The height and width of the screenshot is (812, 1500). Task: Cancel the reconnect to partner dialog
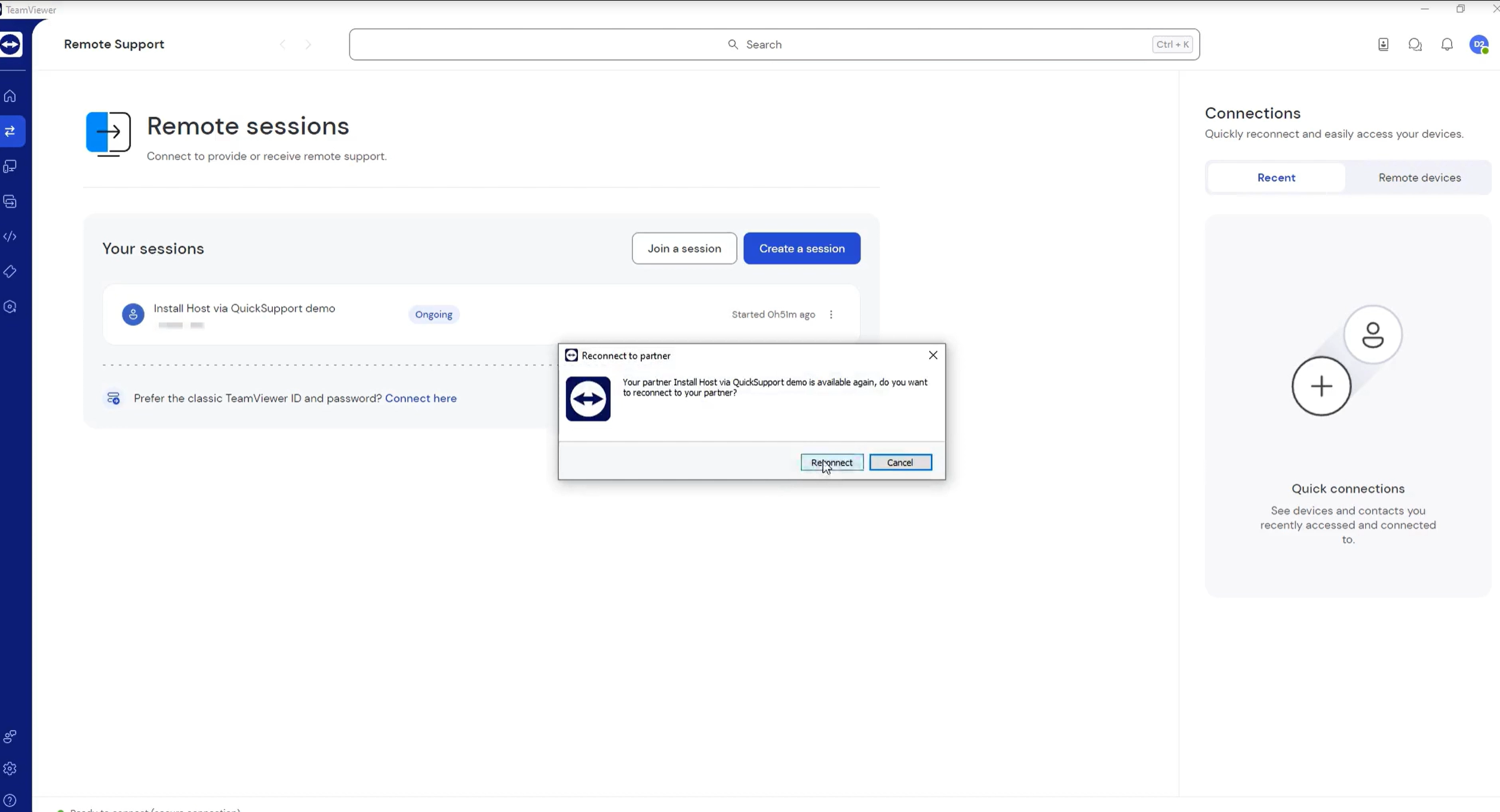pyautogui.click(x=900, y=463)
